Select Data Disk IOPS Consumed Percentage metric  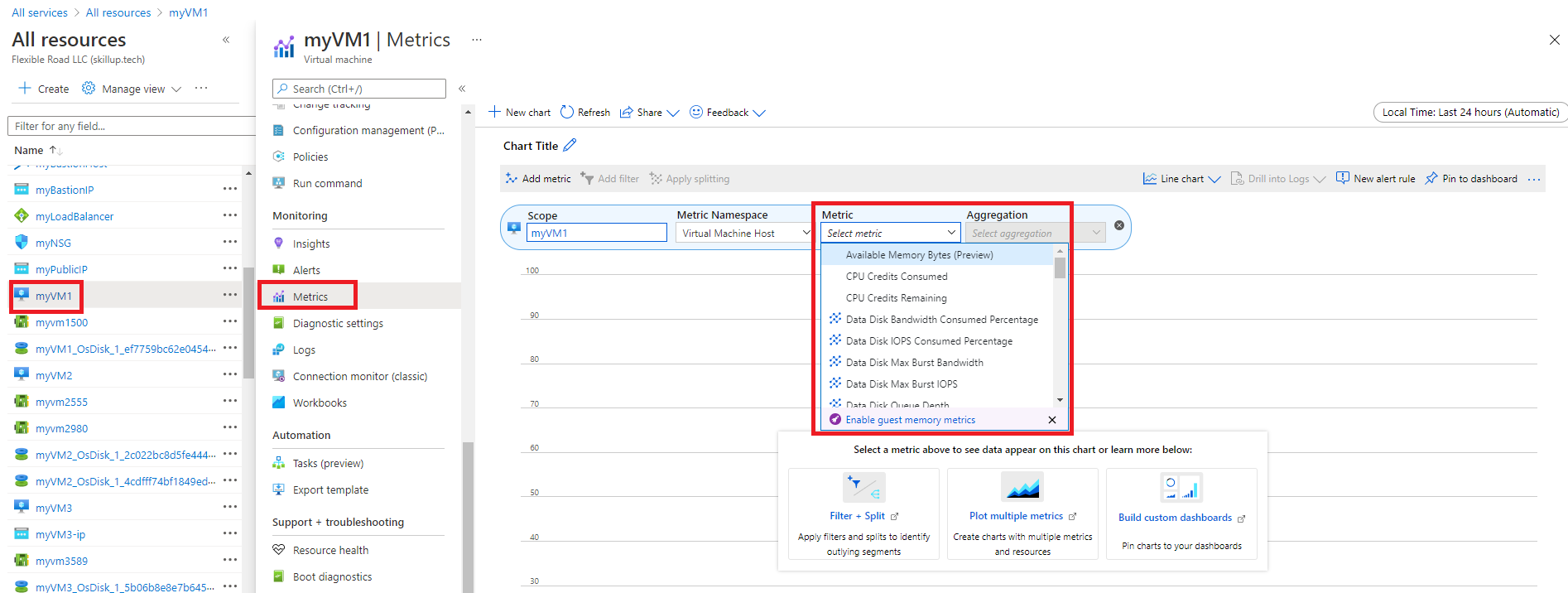[x=936, y=341]
